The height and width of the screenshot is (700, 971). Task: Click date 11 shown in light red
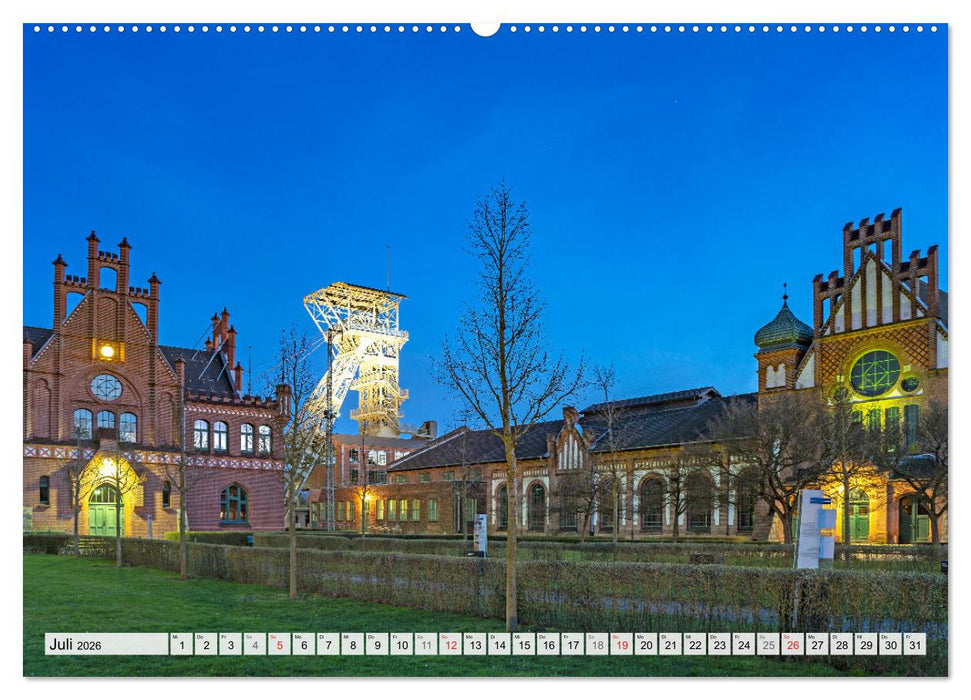click(x=424, y=646)
